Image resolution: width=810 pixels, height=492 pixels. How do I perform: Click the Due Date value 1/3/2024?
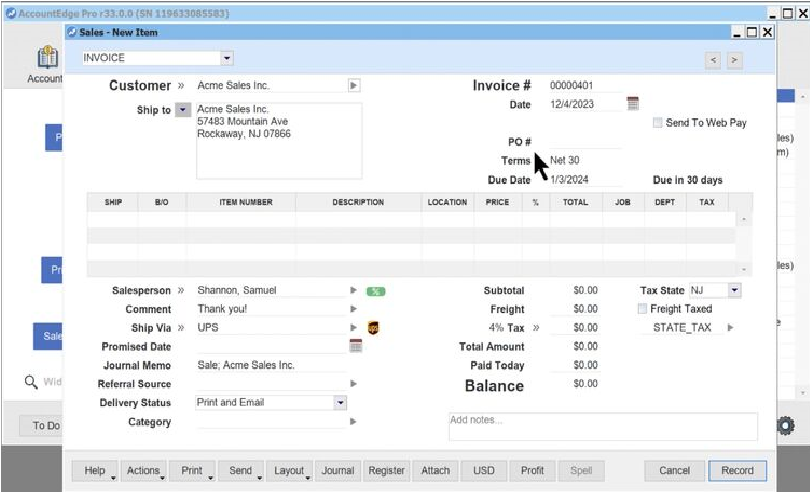[x=569, y=179]
